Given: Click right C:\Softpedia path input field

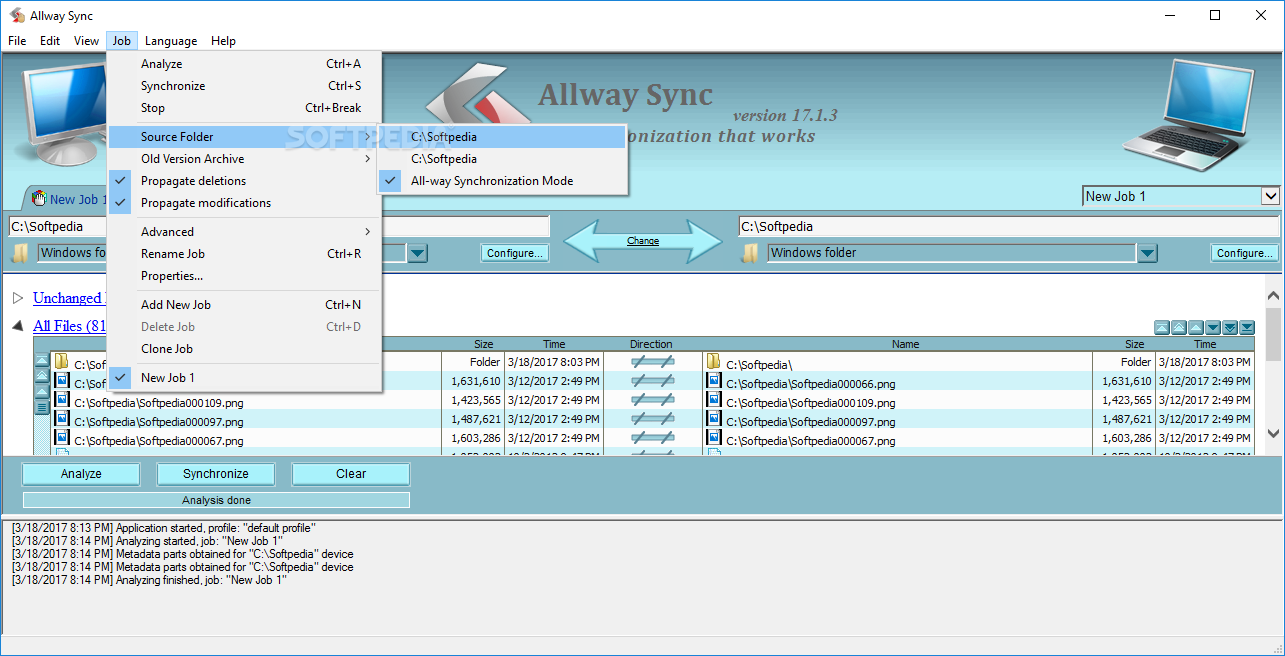Looking at the screenshot, I should [x=1009, y=226].
